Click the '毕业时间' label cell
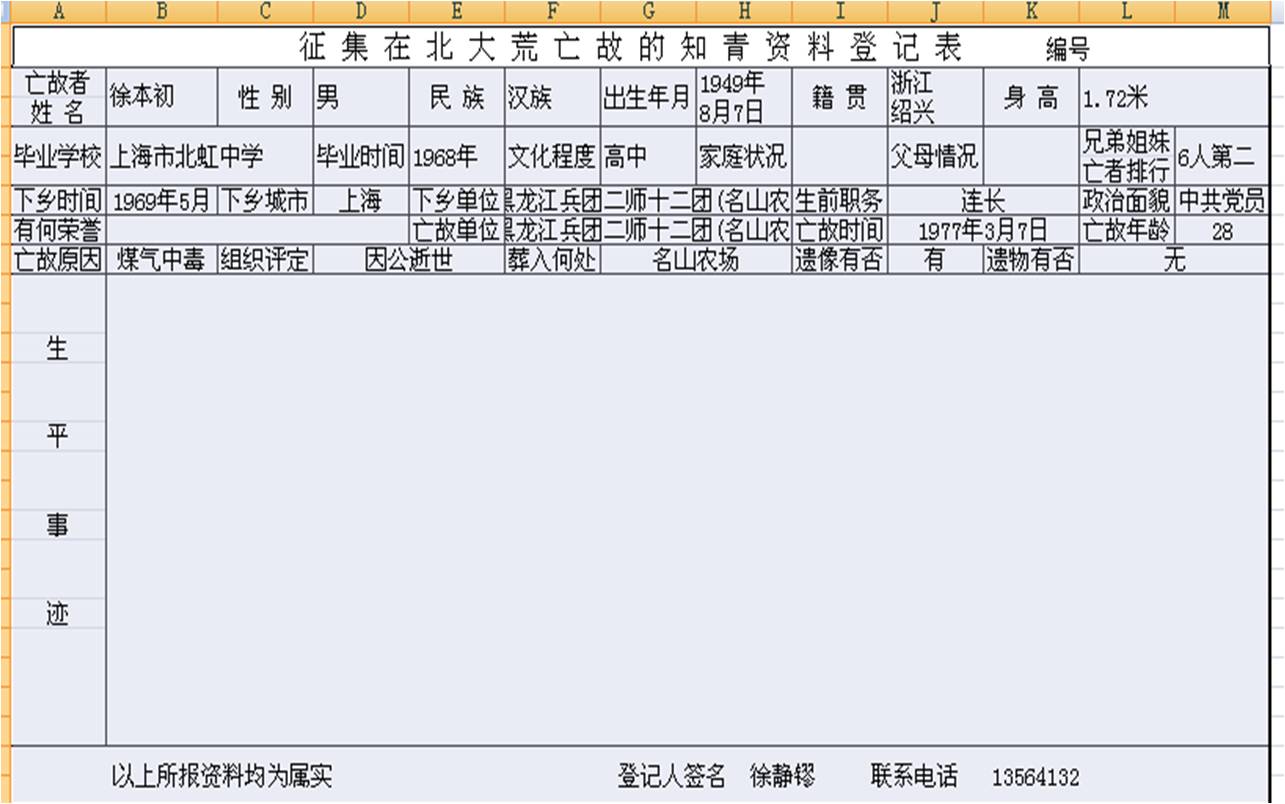Viewport: 1285px width, 804px height. tap(361, 156)
